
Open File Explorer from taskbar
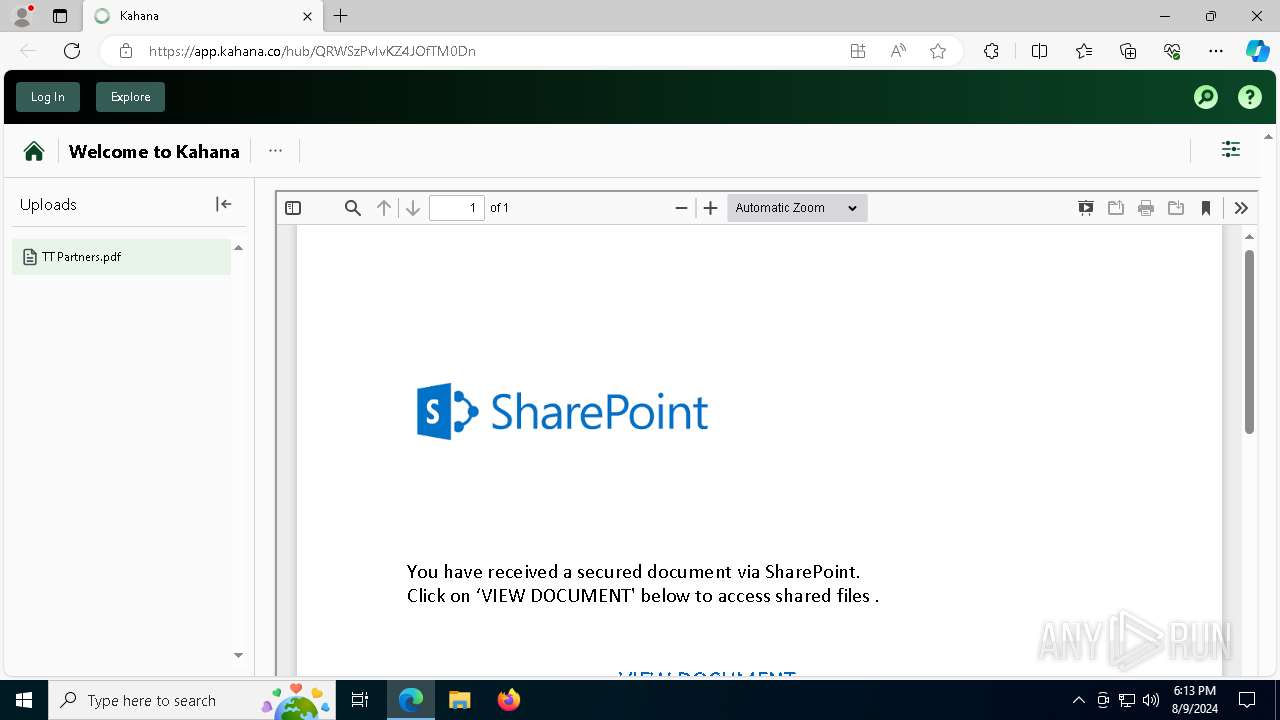pos(459,700)
